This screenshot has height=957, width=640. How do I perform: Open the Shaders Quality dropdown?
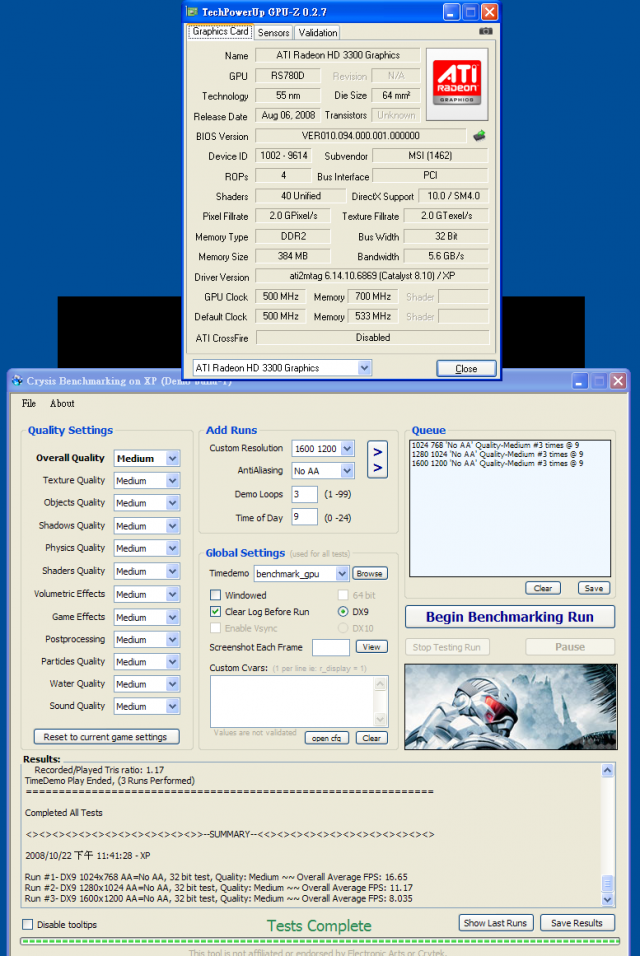point(173,571)
